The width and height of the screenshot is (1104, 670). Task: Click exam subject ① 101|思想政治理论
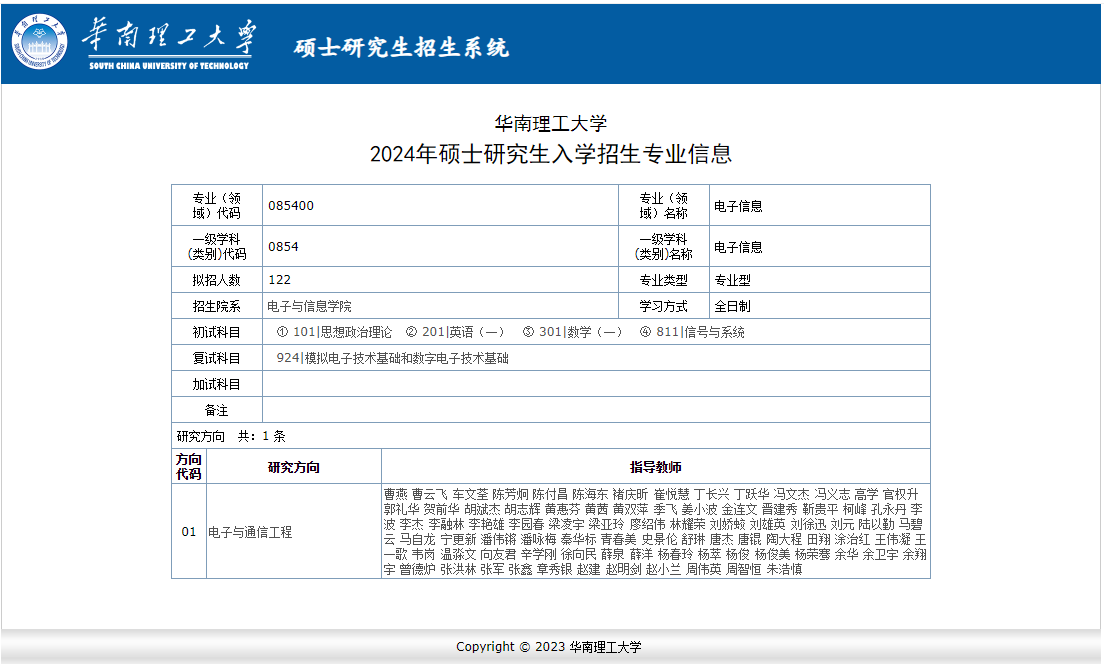[334, 332]
